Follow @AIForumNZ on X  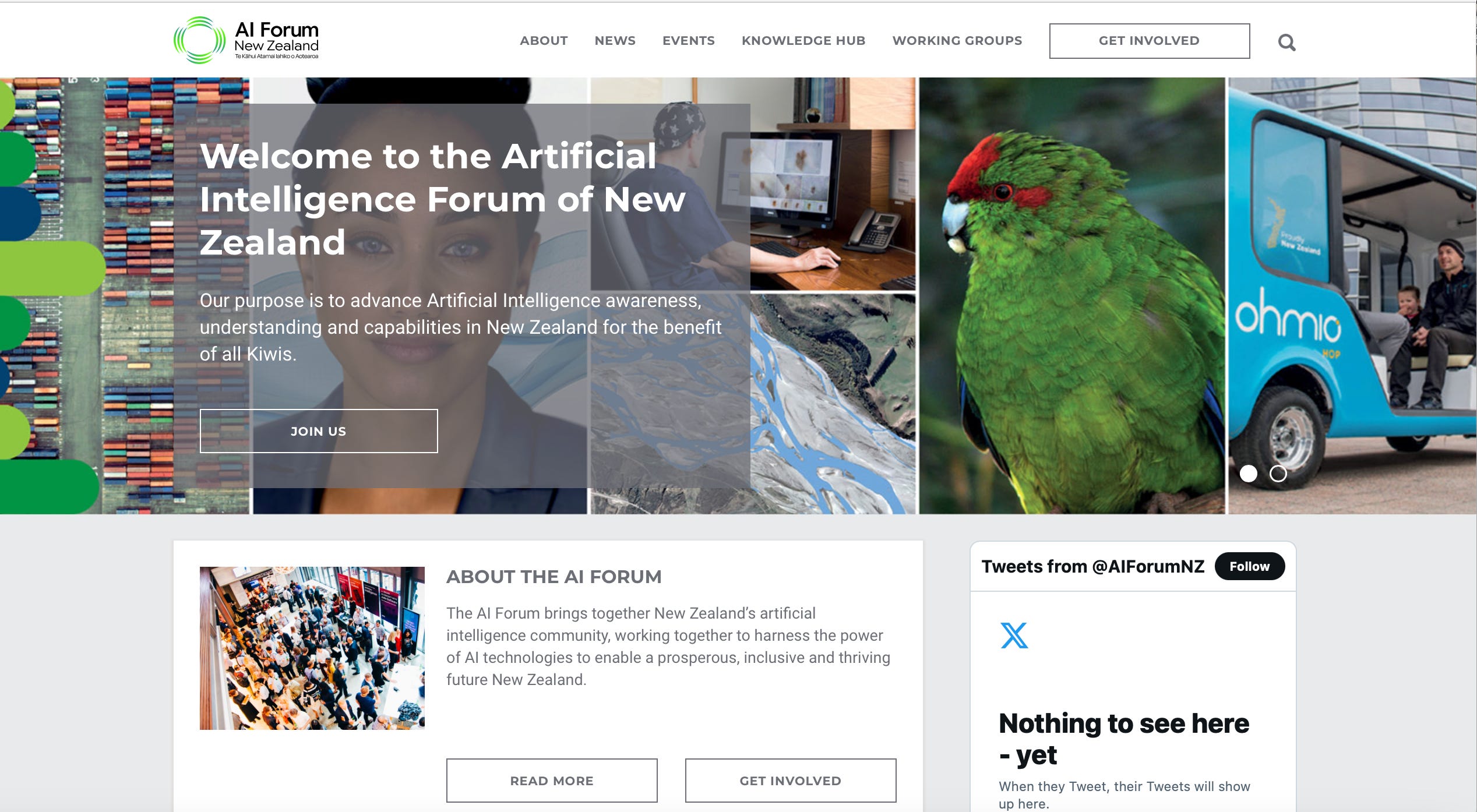click(1249, 566)
